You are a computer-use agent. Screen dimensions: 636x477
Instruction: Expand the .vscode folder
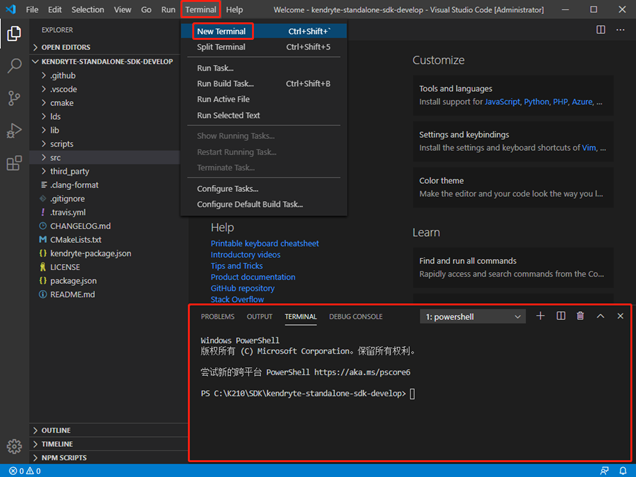(105, 89)
